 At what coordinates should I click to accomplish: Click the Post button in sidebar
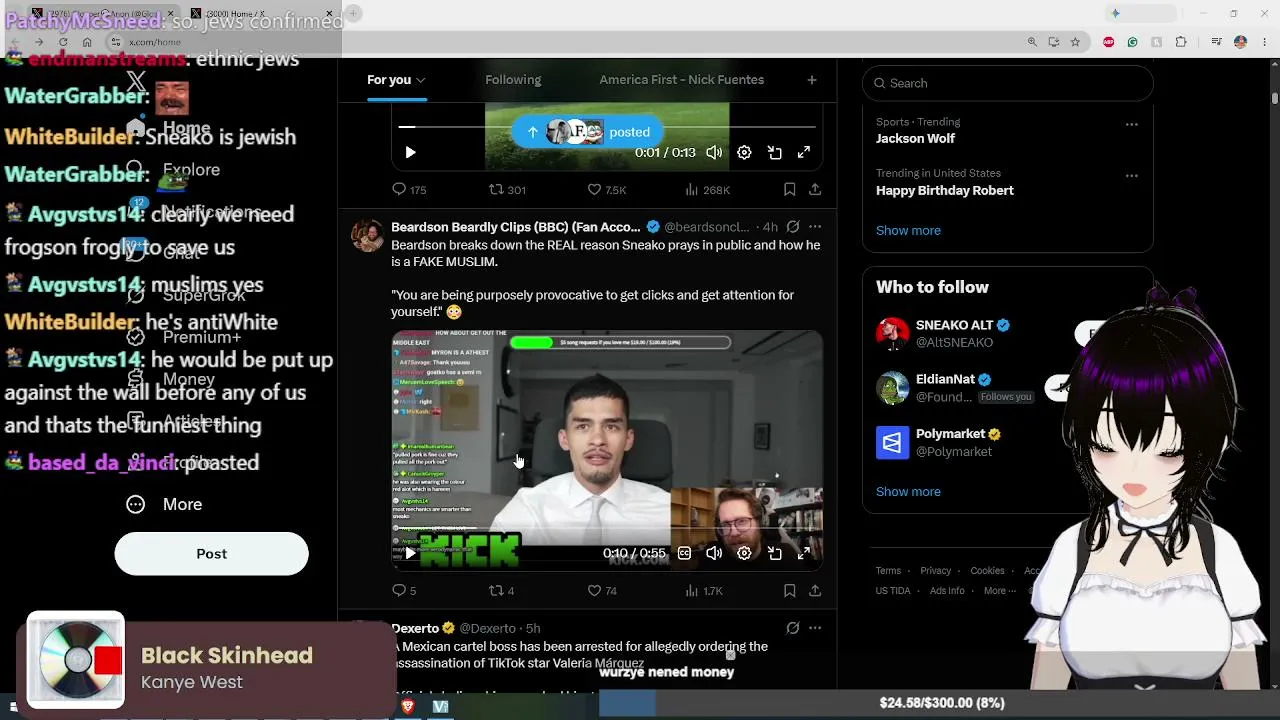[211, 554]
